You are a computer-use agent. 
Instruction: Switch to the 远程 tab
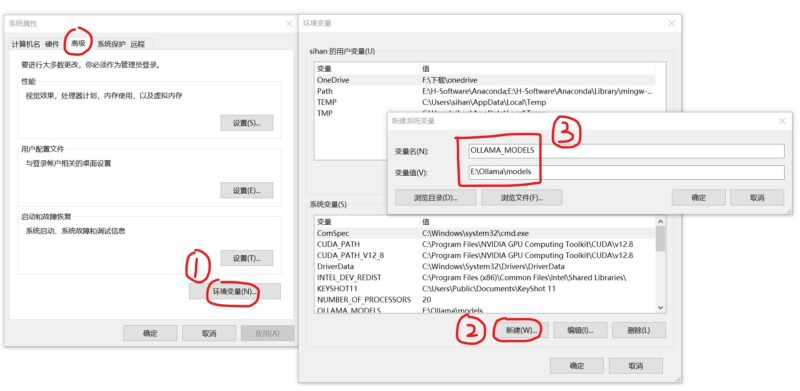[138, 44]
